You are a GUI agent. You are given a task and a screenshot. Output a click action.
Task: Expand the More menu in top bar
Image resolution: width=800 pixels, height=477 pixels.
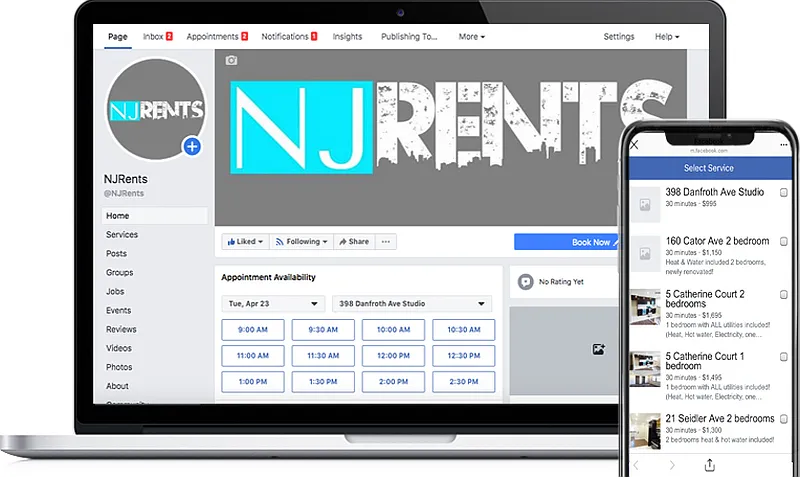pyautogui.click(x=471, y=37)
